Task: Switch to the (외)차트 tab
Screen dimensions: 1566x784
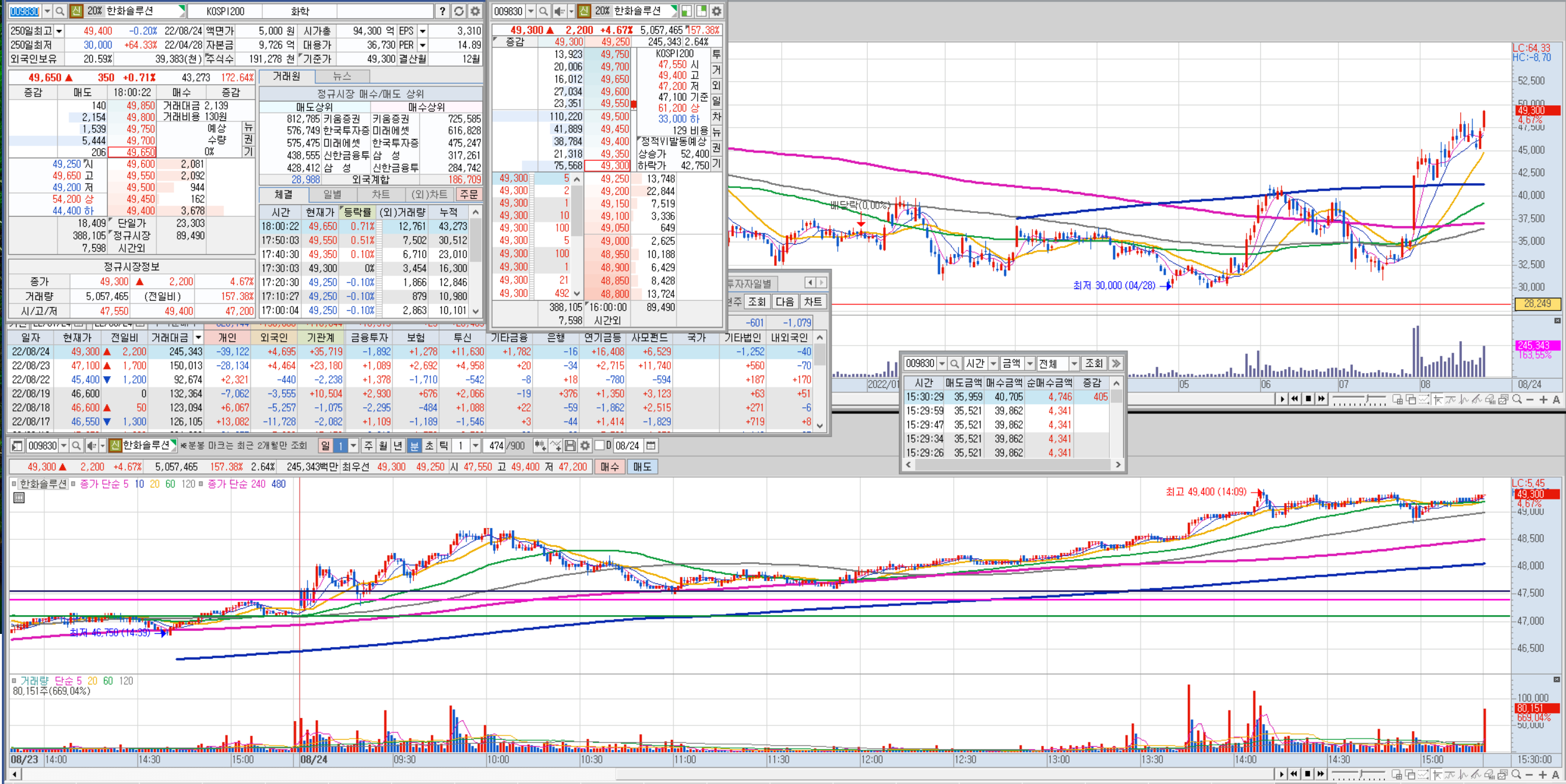Action: click(429, 194)
